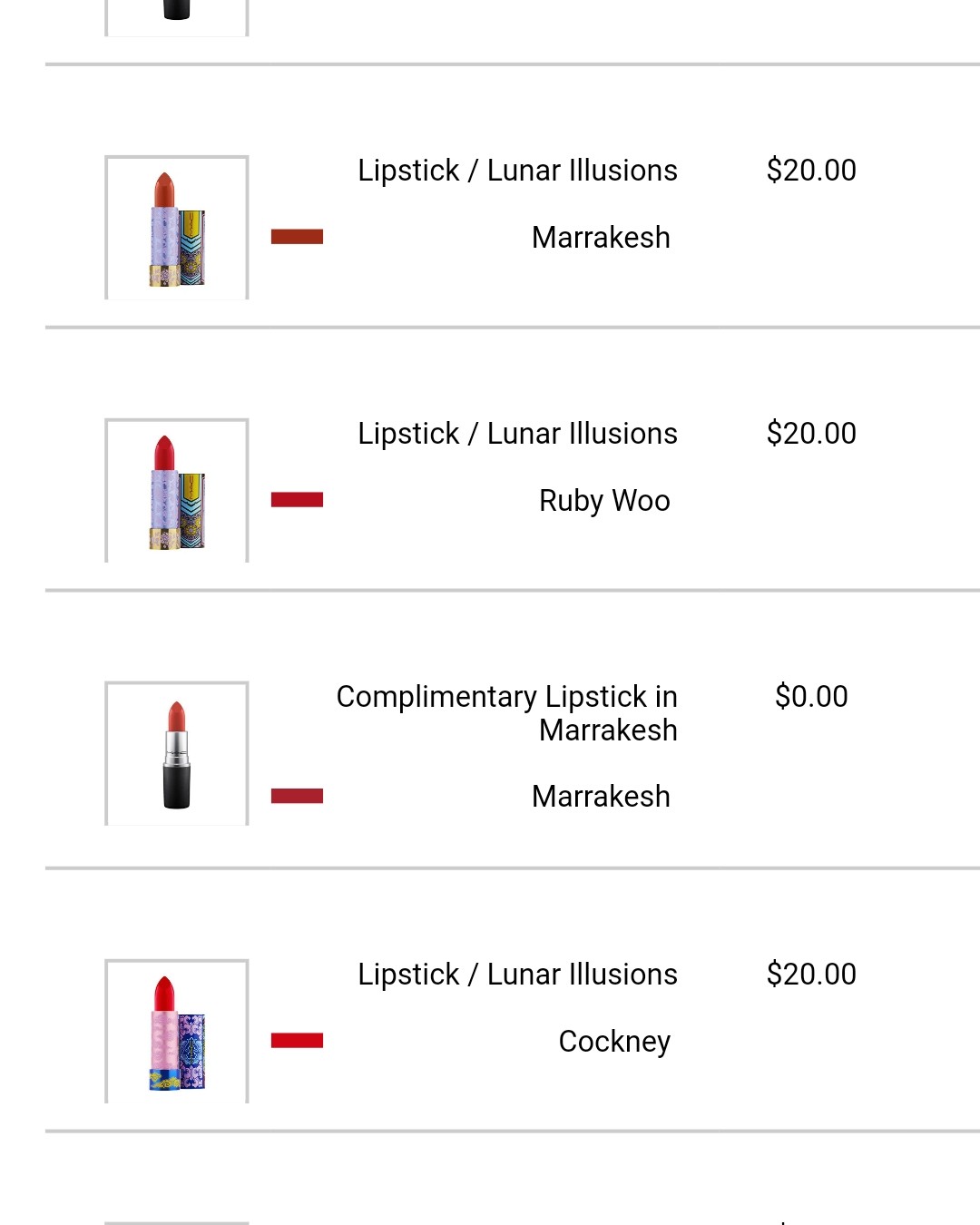The image size is (980, 1225).
Task: Tap Marrakesh shade label under Complimentary Lipstick
Action: tap(601, 797)
